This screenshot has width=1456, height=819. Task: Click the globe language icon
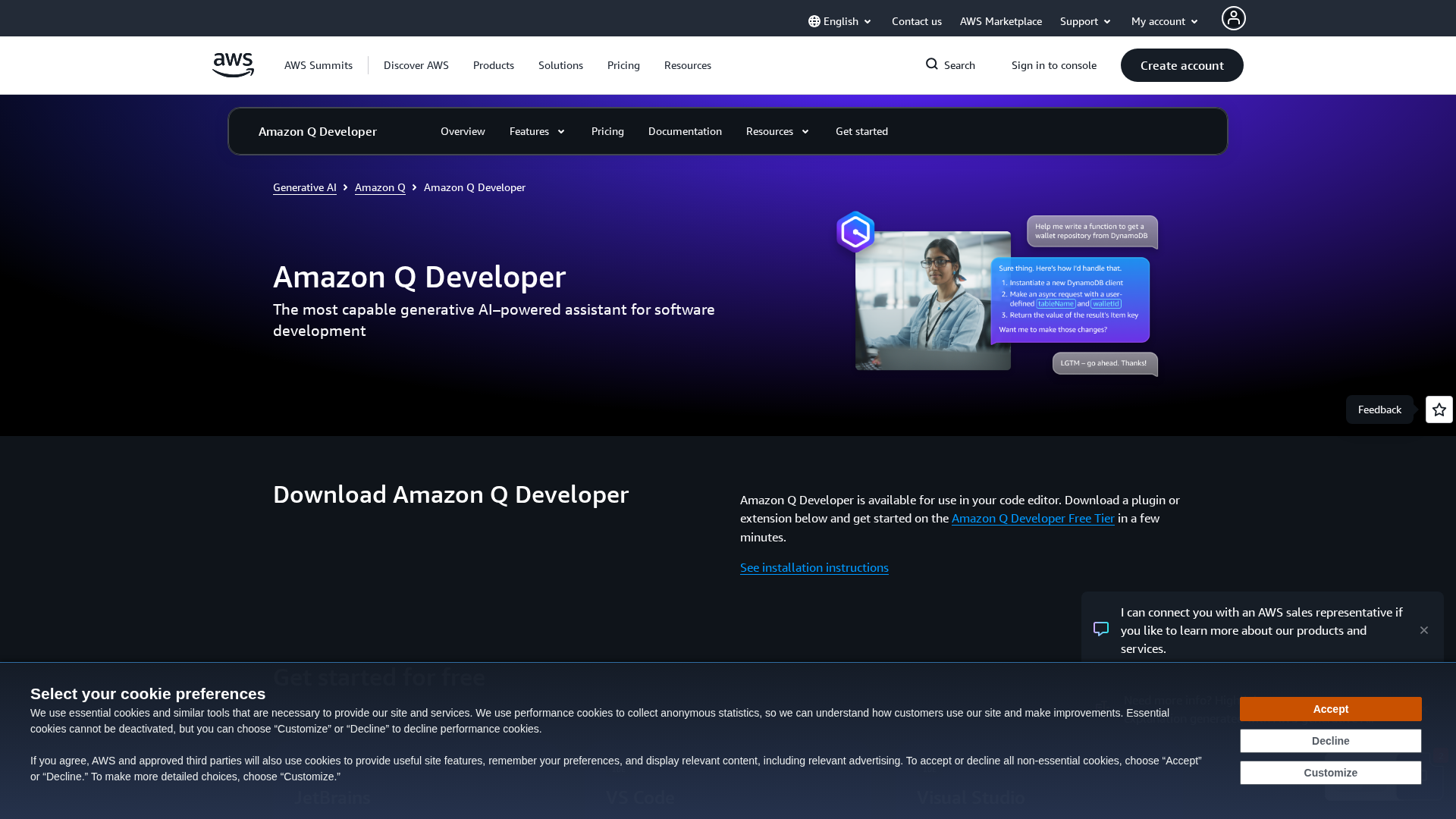(814, 21)
